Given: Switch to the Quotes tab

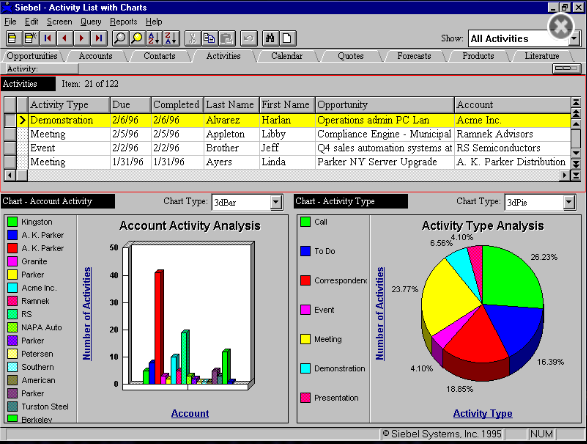Looking at the screenshot, I should pos(350,56).
